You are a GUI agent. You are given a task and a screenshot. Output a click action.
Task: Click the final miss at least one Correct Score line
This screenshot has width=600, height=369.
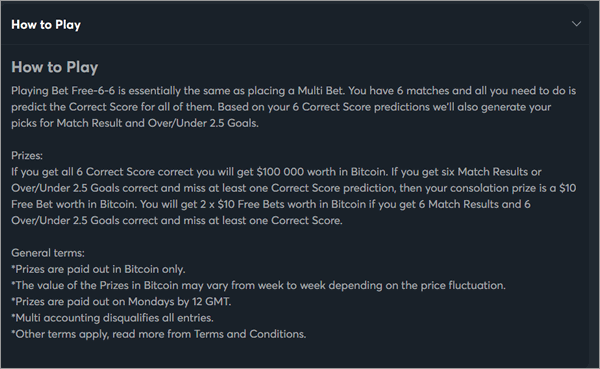click(176, 221)
